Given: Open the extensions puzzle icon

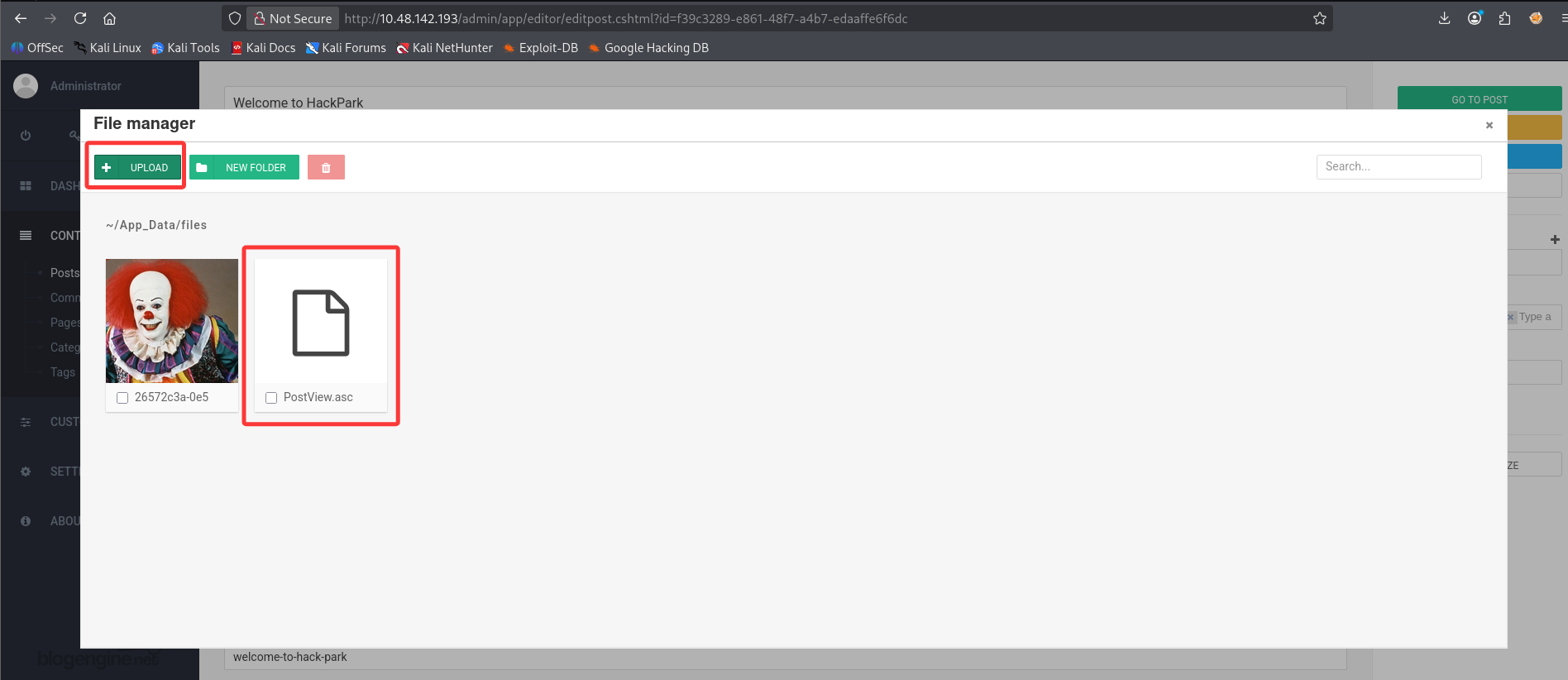Looking at the screenshot, I should click(x=1504, y=18).
